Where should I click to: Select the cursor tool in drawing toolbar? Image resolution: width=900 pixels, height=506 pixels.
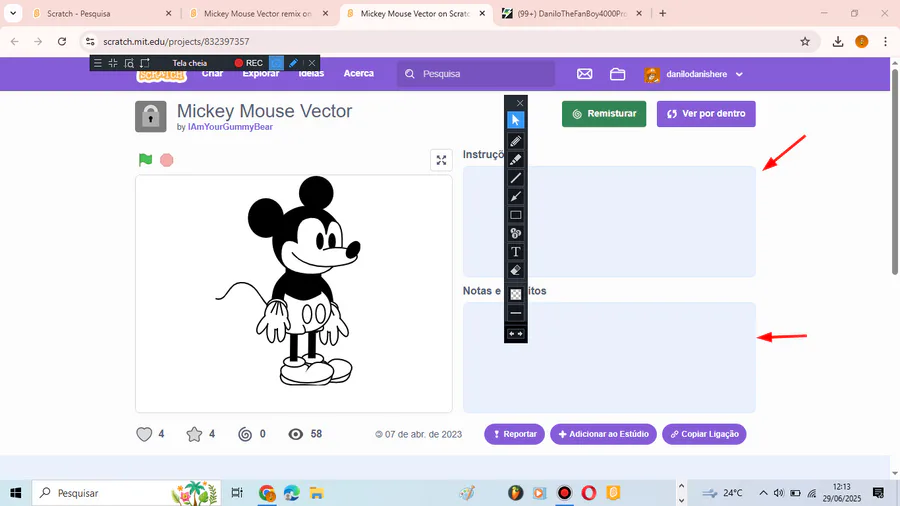tap(515, 120)
